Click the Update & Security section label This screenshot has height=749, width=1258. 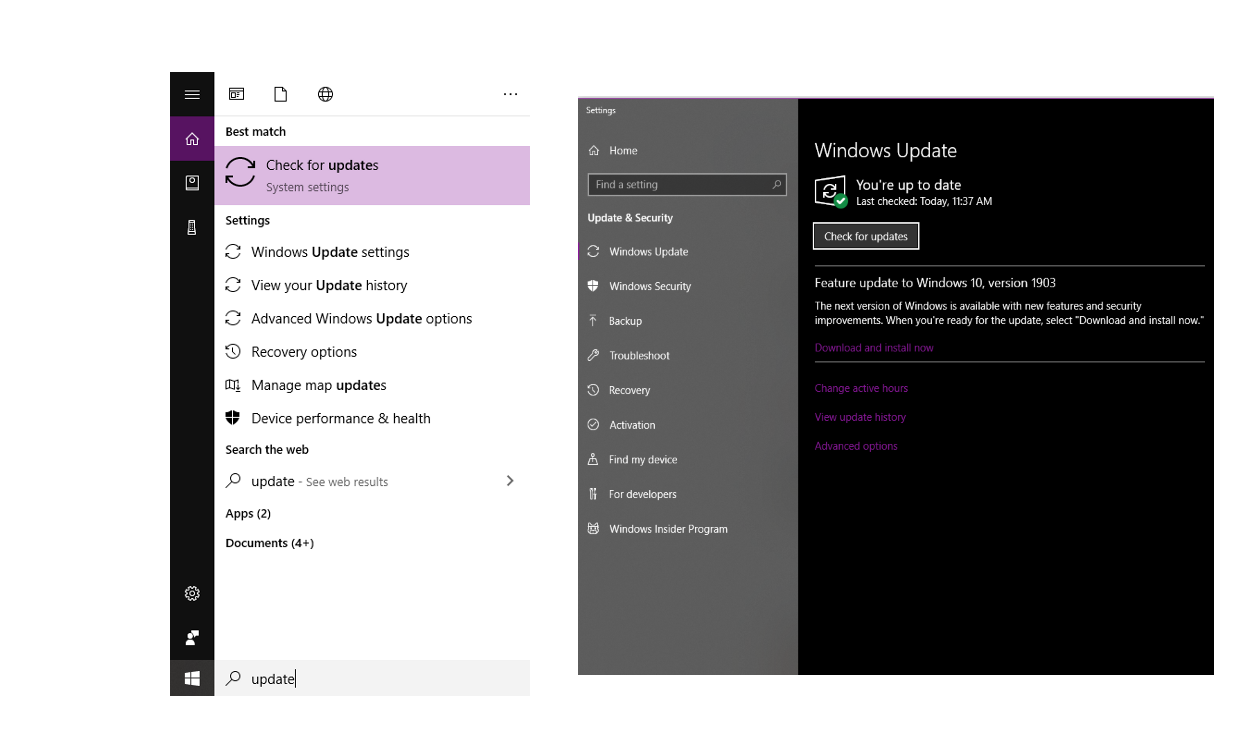click(x=630, y=218)
